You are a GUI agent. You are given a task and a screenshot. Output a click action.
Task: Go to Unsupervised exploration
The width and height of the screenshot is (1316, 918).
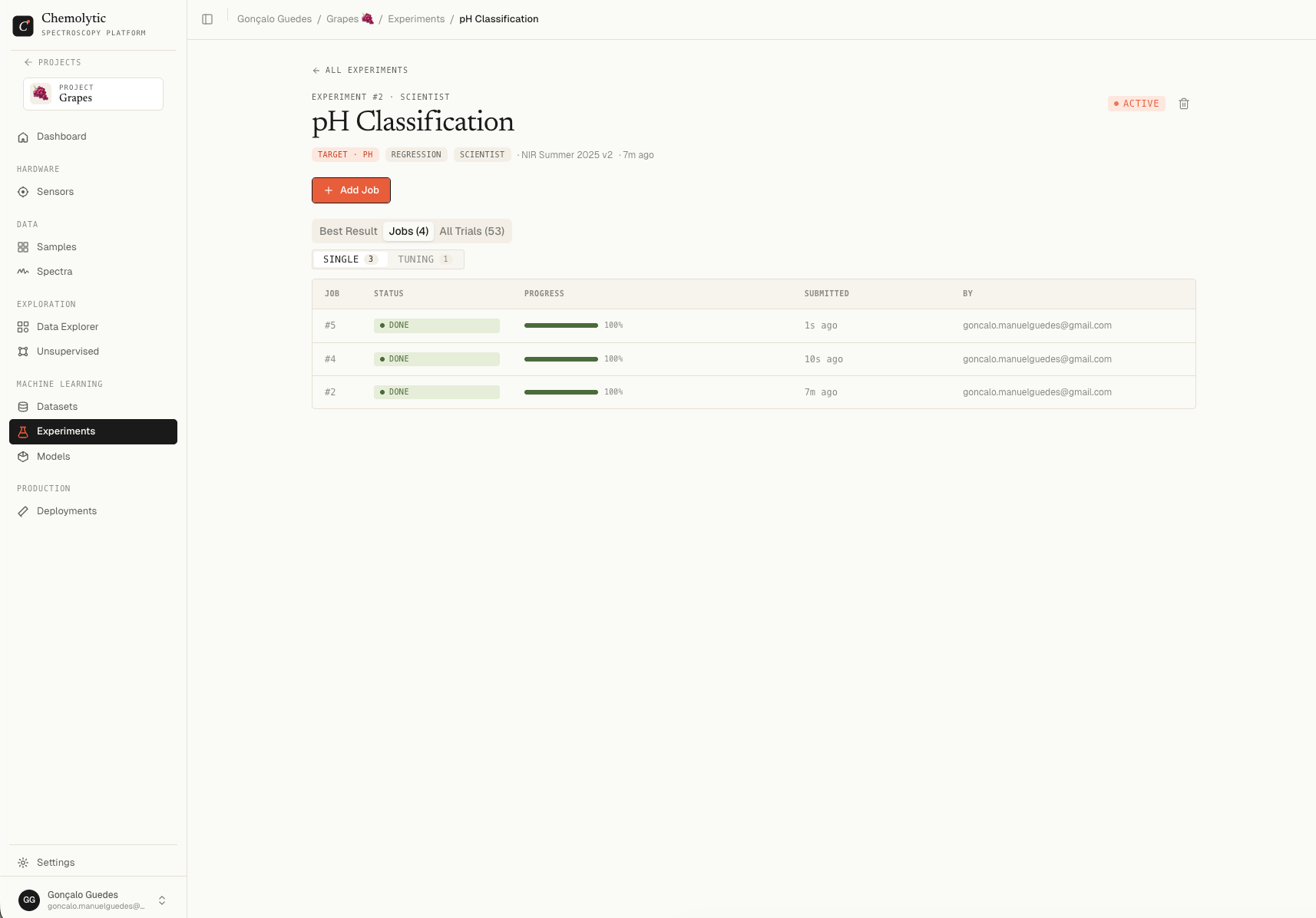coord(93,352)
